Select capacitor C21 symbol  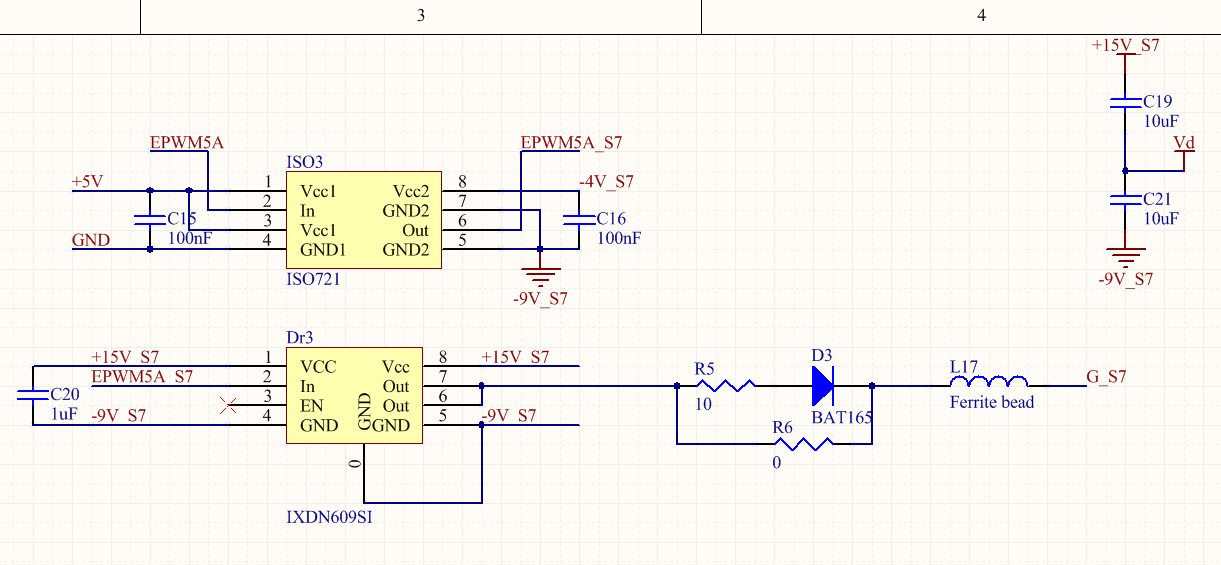tap(1126, 200)
